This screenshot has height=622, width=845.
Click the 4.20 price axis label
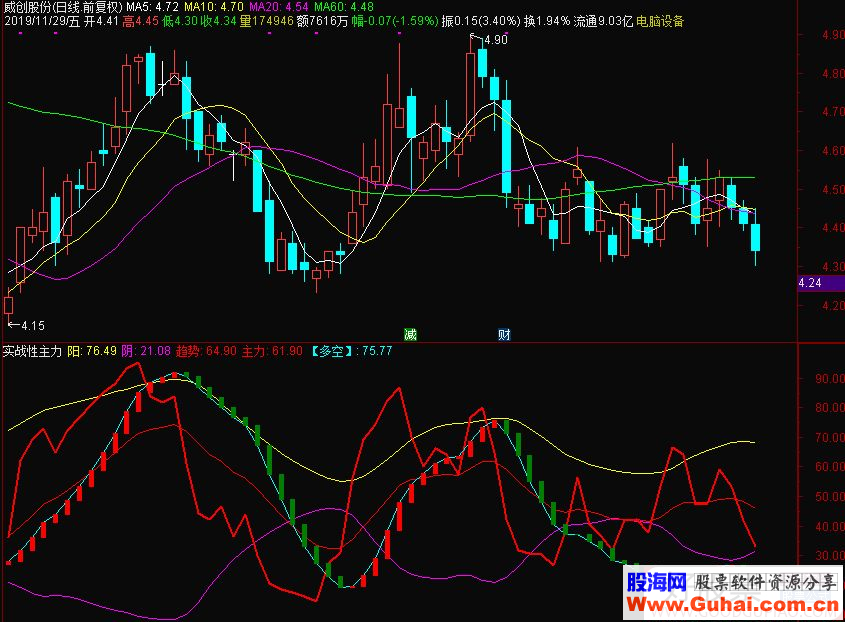[833, 306]
